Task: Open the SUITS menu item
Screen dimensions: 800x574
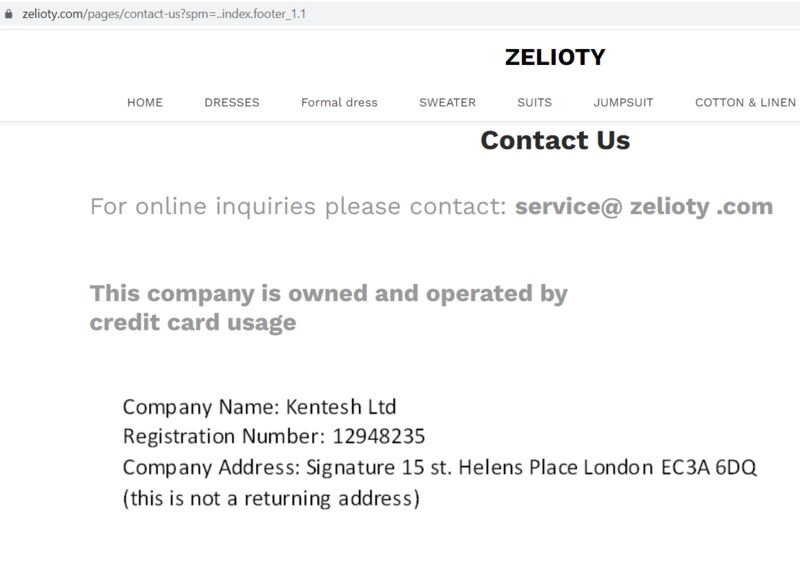Action: pos(534,103)
